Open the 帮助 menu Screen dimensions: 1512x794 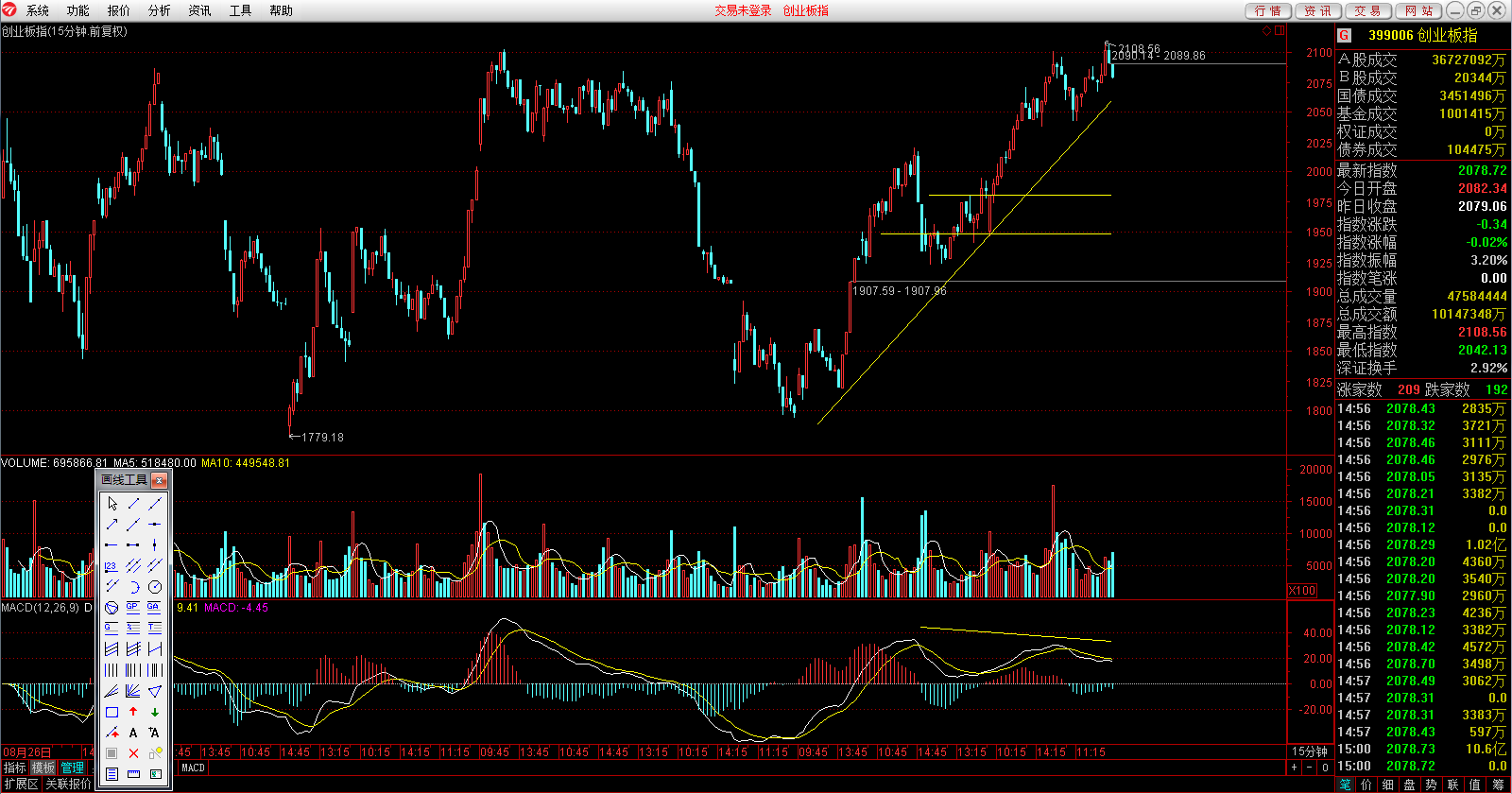[282, 10]
